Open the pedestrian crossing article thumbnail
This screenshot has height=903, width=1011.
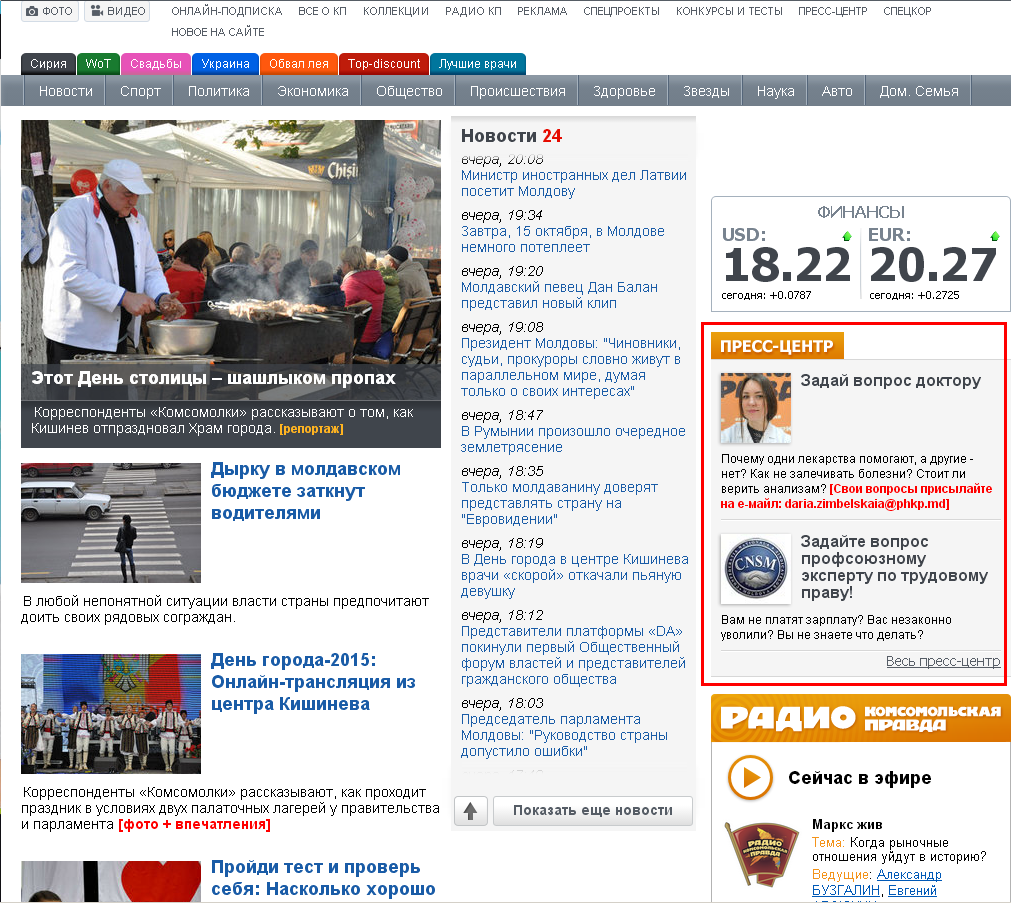(111, 522)
